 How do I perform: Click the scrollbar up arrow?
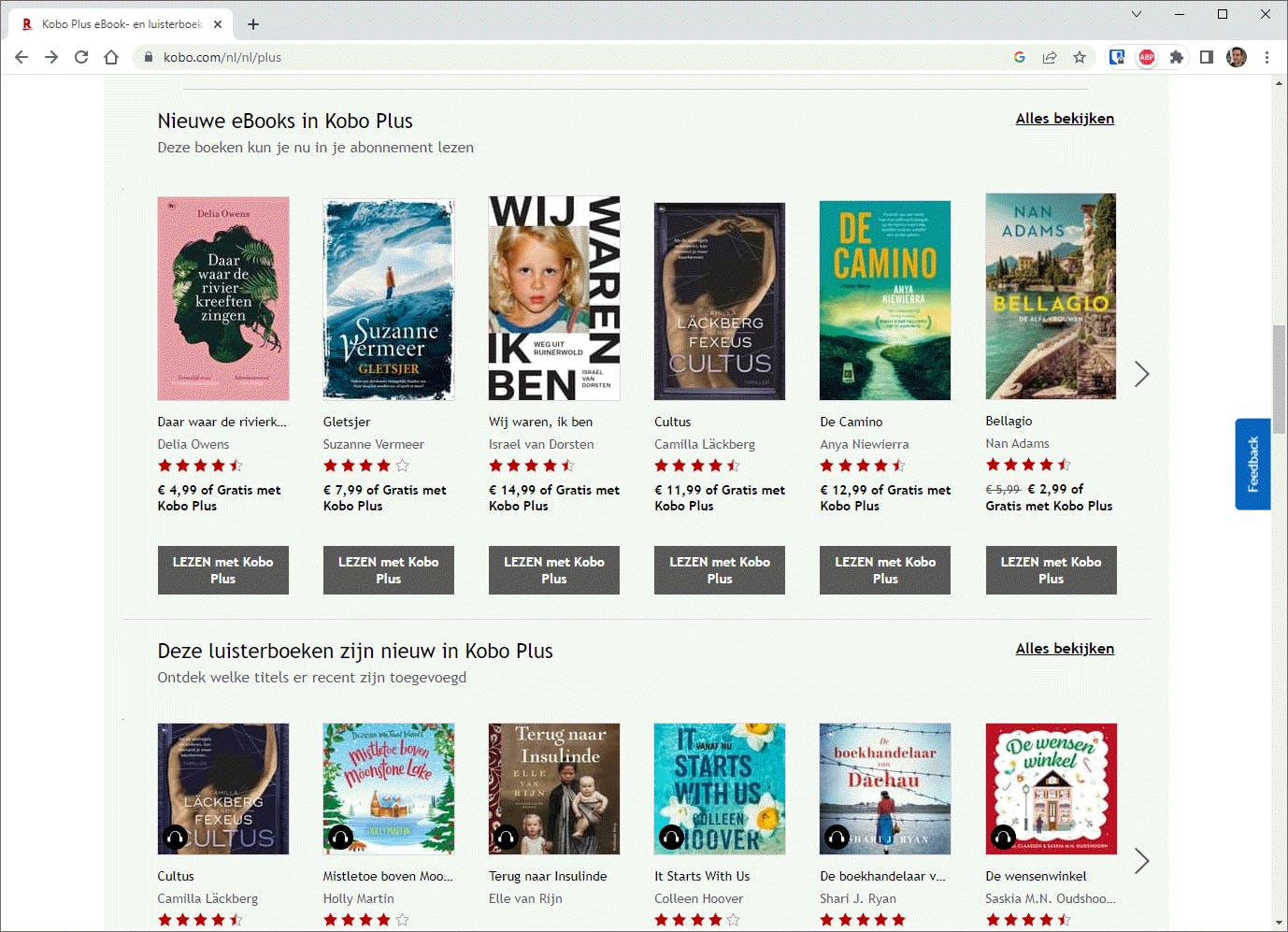1279,83
